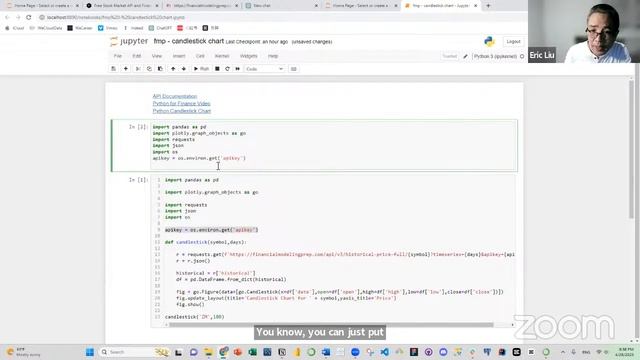Open the Insert menu
The image size is (640, 360).
pos(179,56)
